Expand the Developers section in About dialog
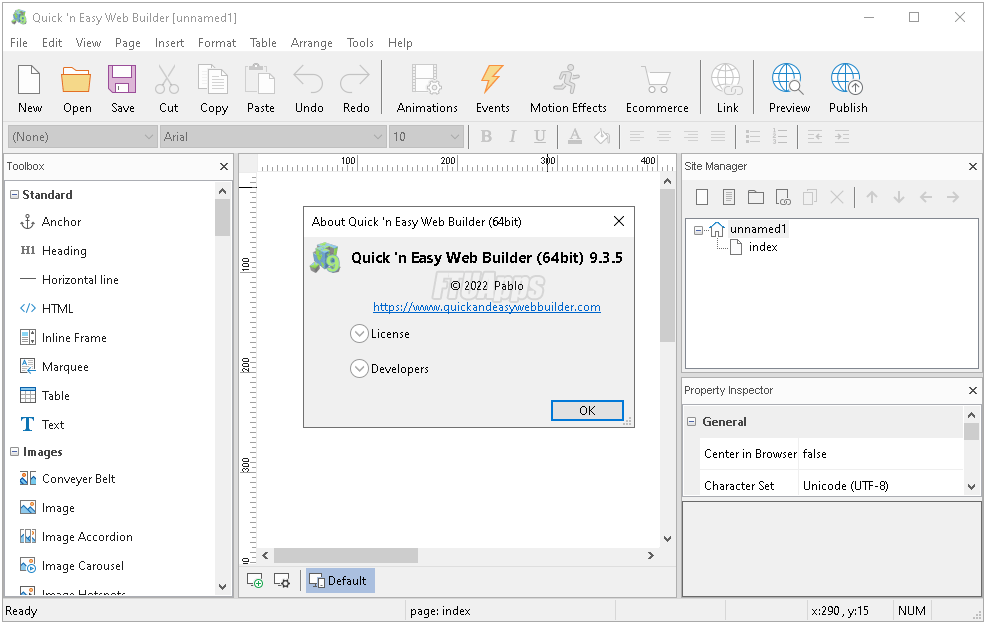 coord(359,369)
